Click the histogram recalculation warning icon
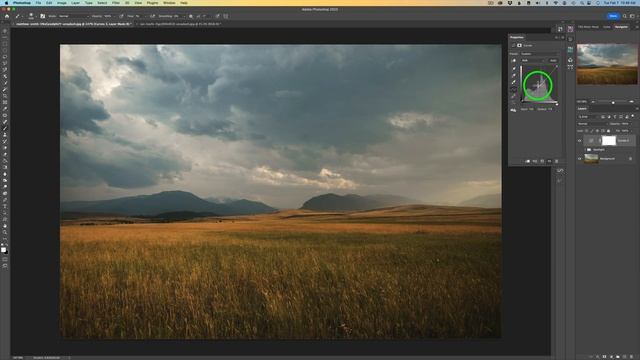 (513, 110)
